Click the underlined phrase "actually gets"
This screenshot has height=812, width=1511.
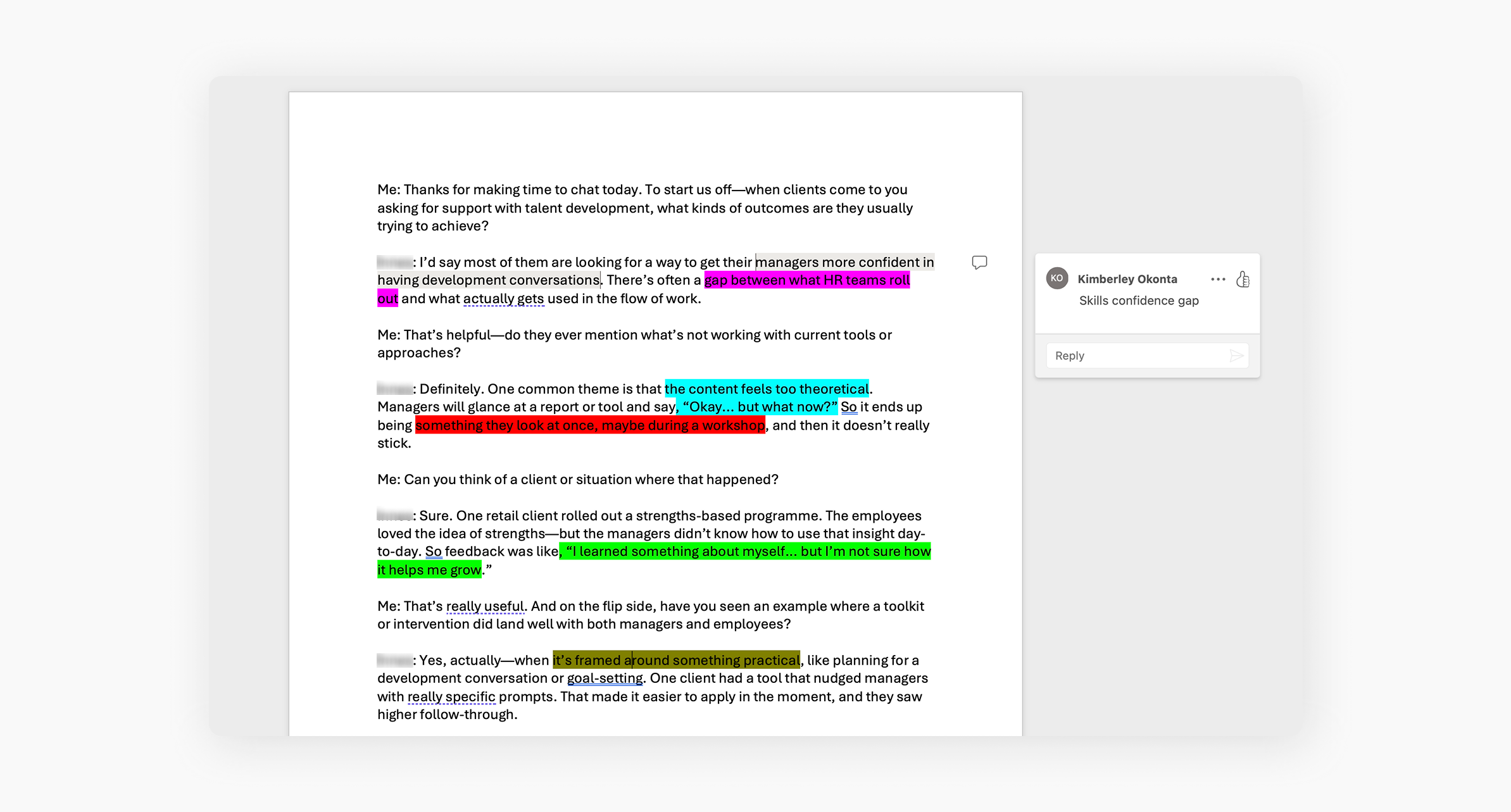[x=503, y=299]
